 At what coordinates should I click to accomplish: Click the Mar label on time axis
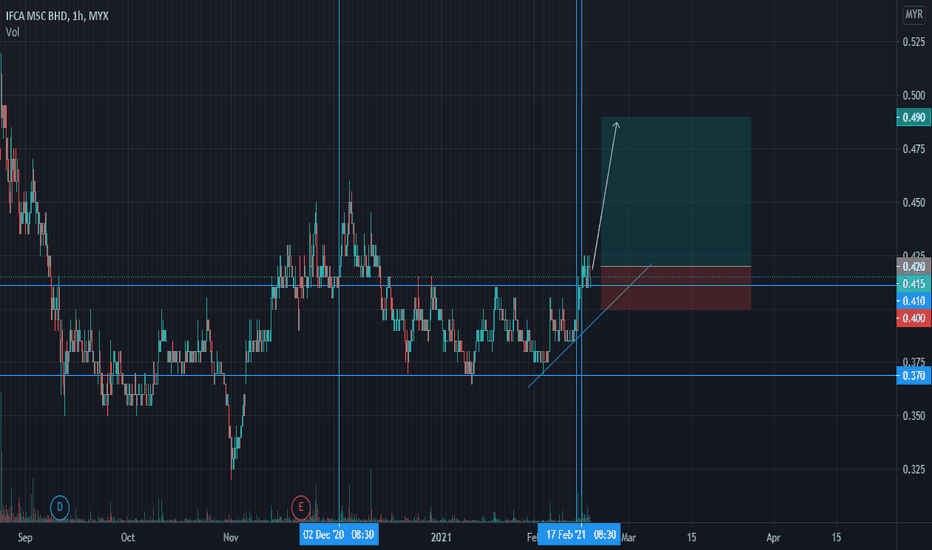629,538
